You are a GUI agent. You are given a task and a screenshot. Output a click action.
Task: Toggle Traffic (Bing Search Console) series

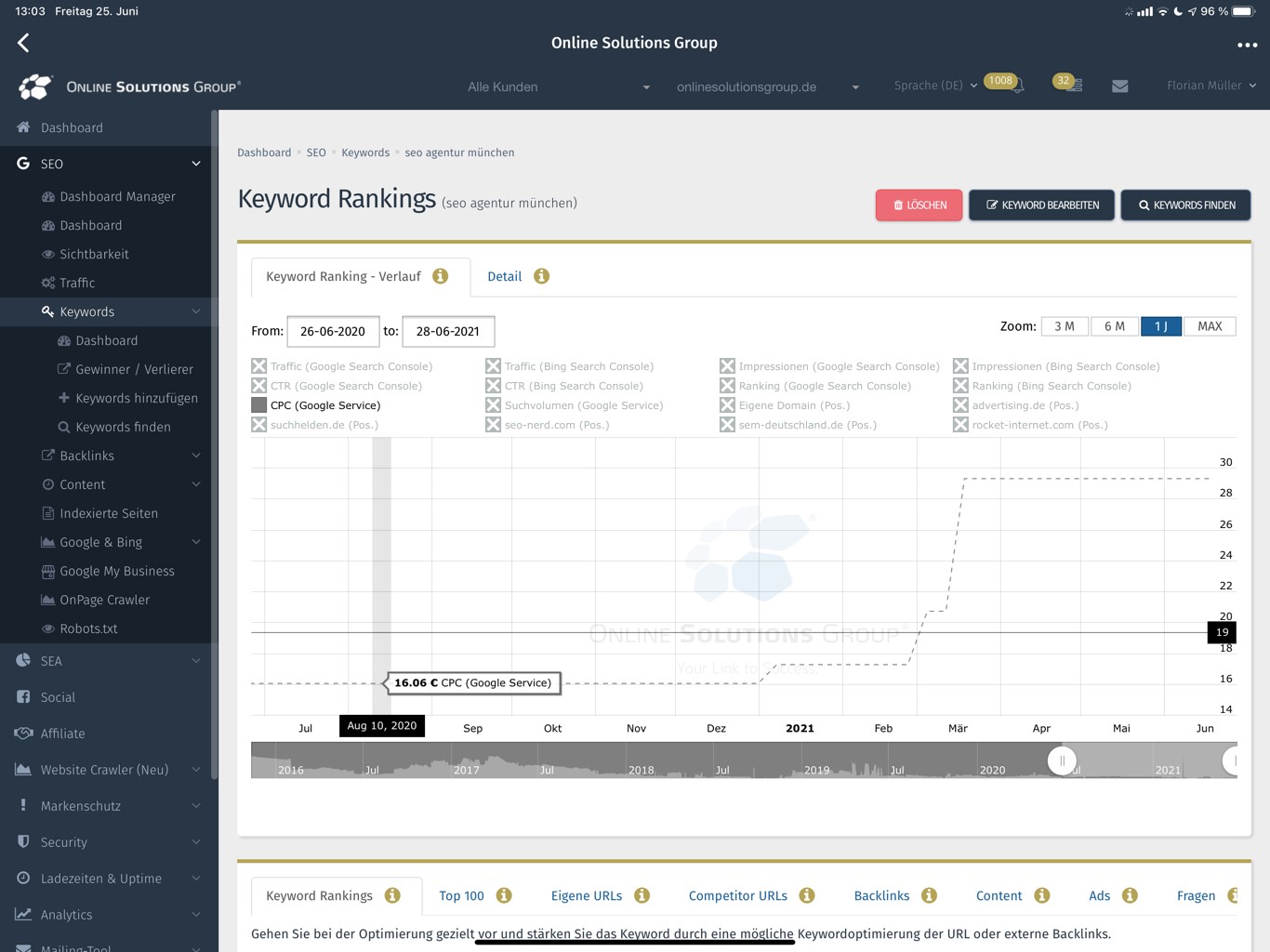coord(570,366)
